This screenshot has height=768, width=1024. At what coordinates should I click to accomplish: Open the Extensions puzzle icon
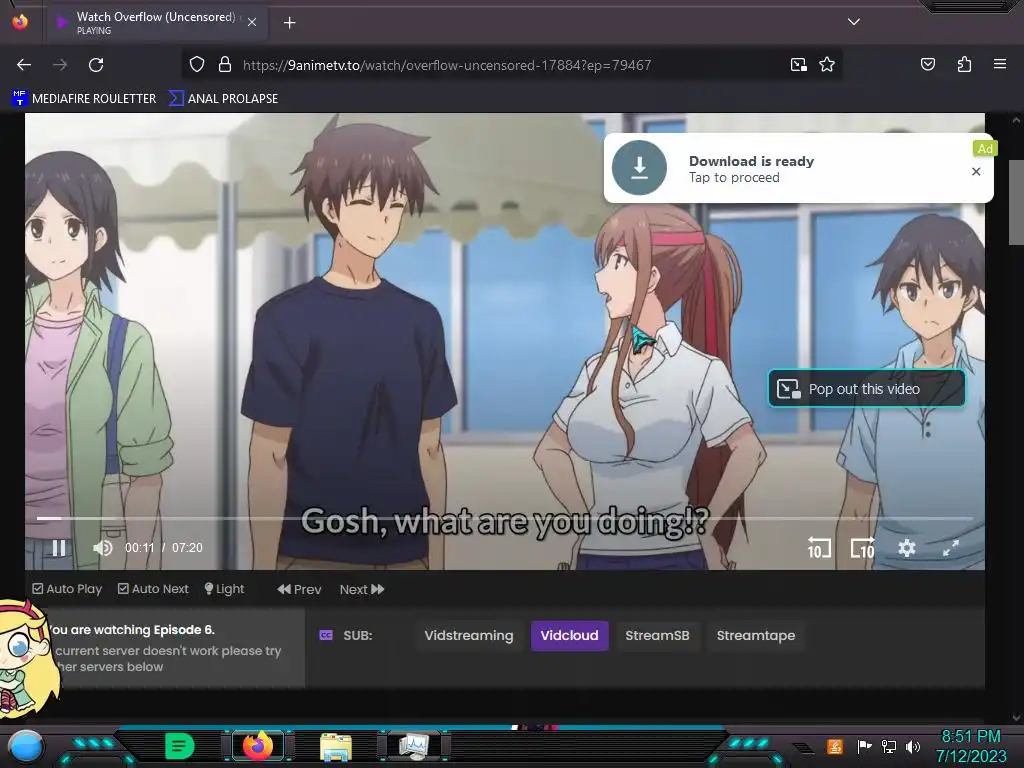point(964,64)
